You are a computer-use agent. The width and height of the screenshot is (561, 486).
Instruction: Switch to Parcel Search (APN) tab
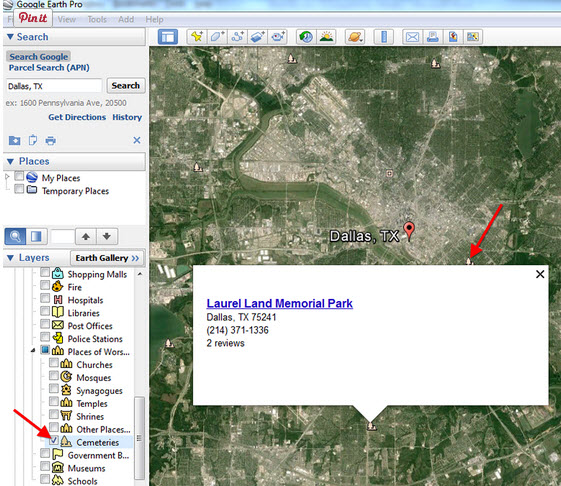(x=49, y=68)
